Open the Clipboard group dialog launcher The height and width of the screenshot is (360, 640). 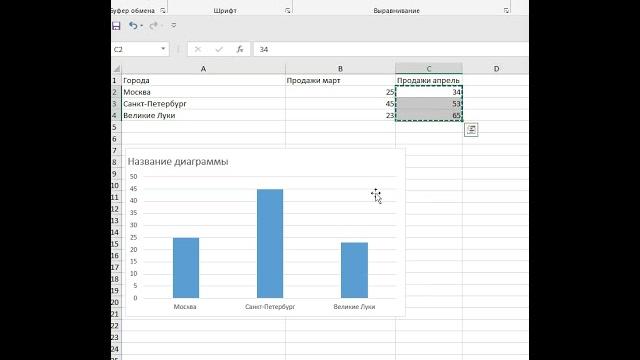click(163, 11)
